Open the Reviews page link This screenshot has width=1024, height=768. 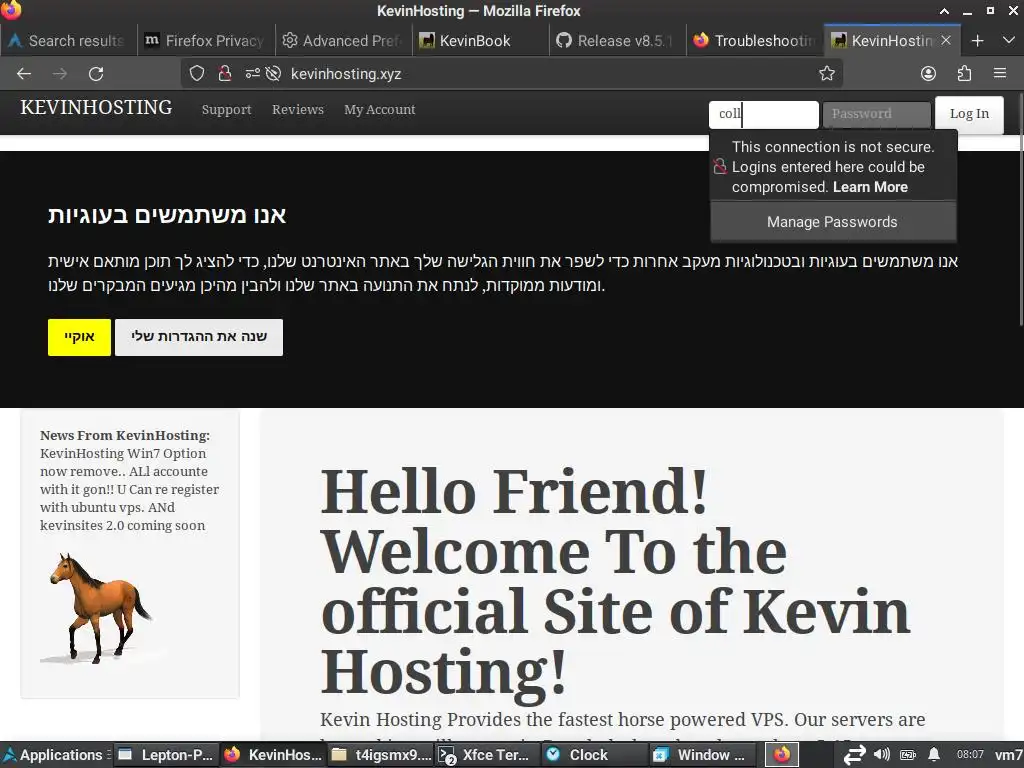coord(298,110)
